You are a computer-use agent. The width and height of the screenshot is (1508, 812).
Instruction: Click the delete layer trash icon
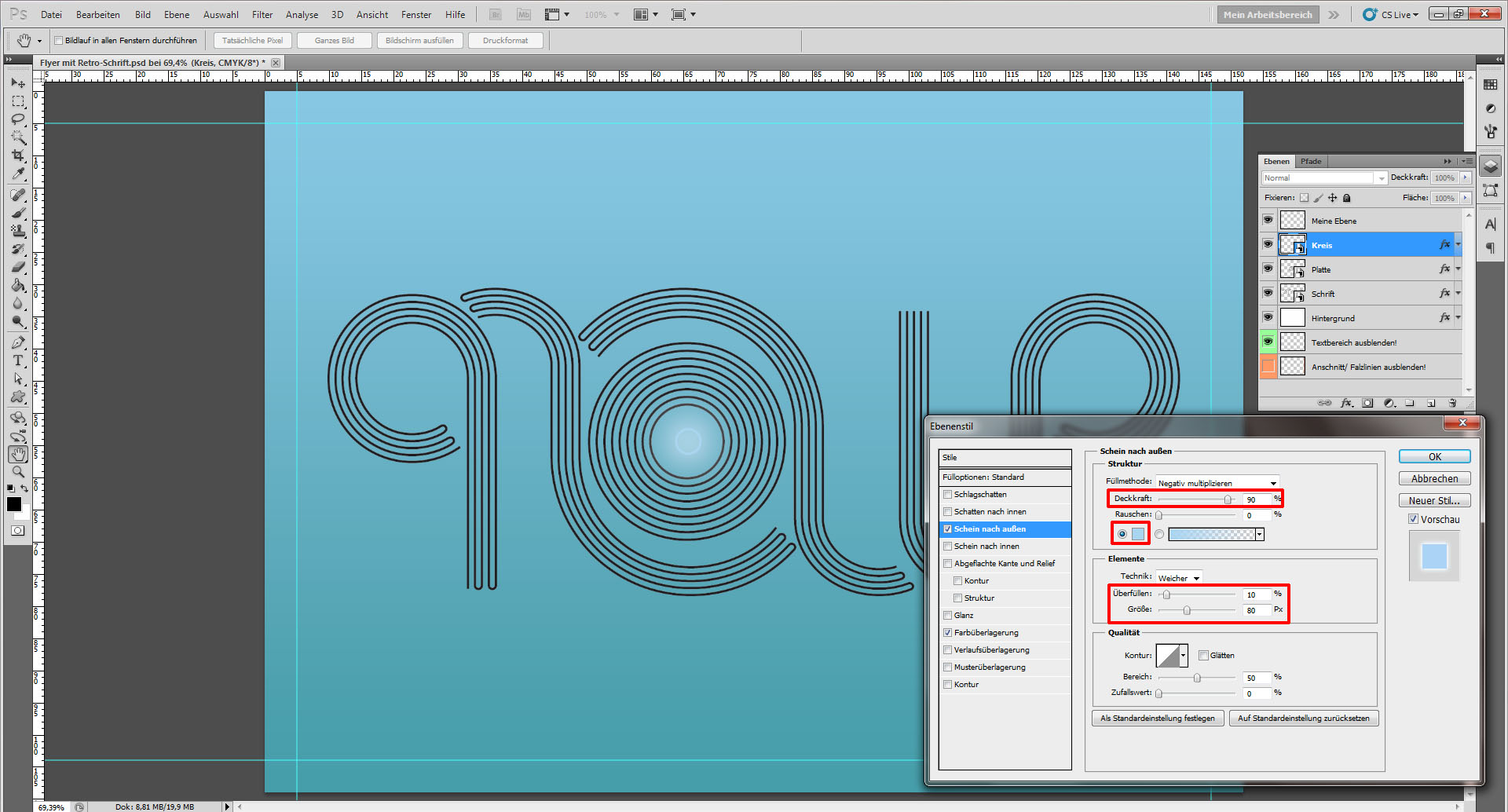1452,403
